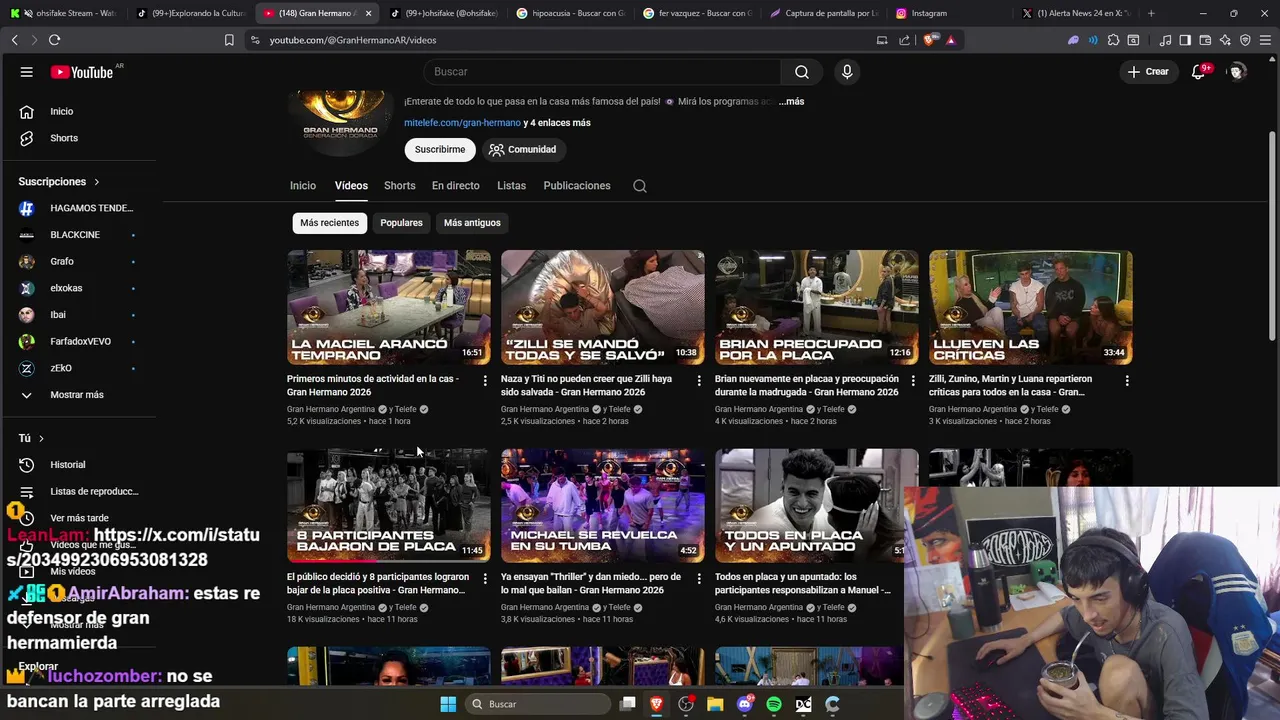Image resolution: width=1280 pixels, height=720 pixels.
Task: Click the Windows Start button
Action: click(x=448, y=704)
